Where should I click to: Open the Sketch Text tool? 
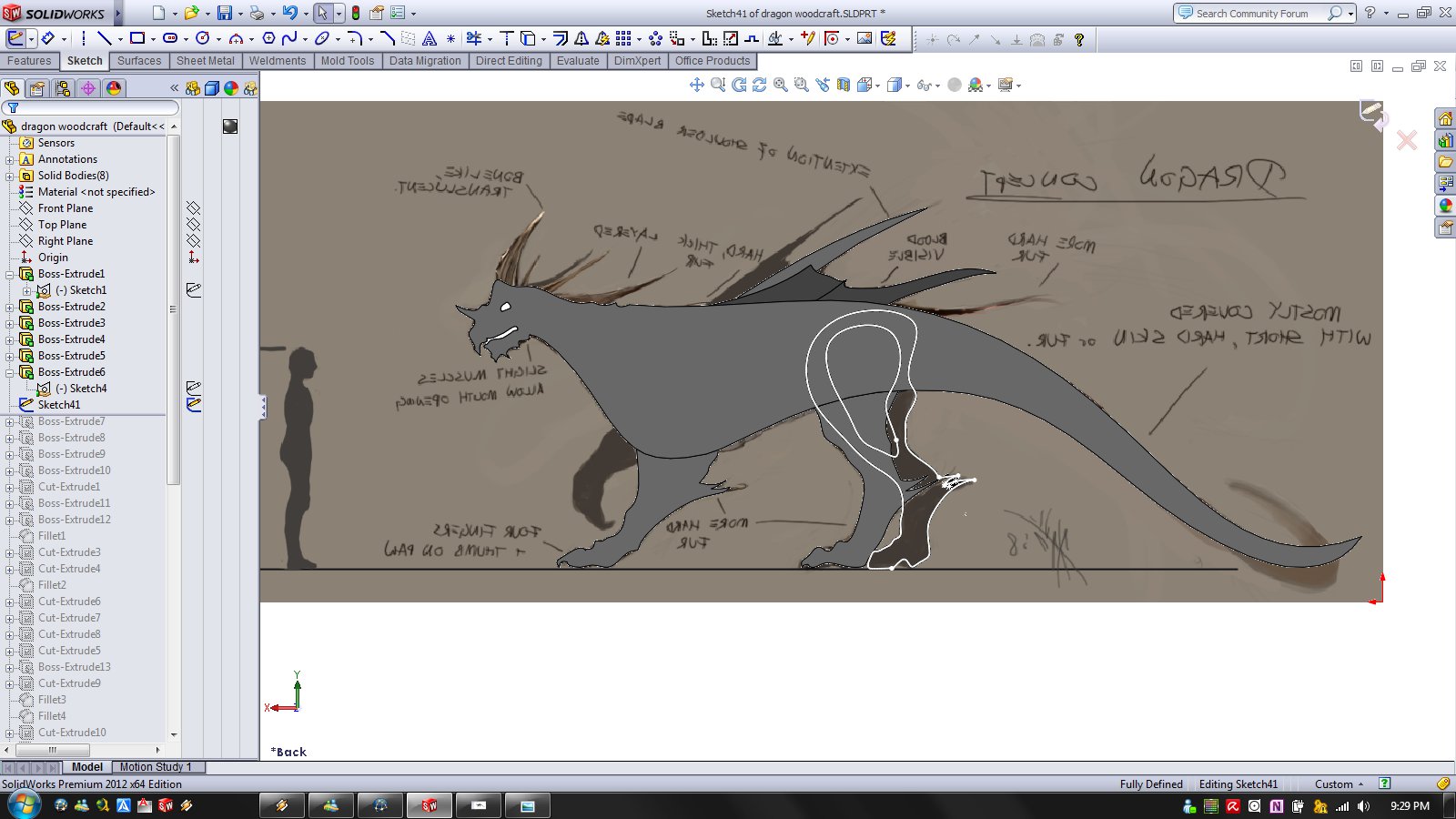tap(429, 38)
